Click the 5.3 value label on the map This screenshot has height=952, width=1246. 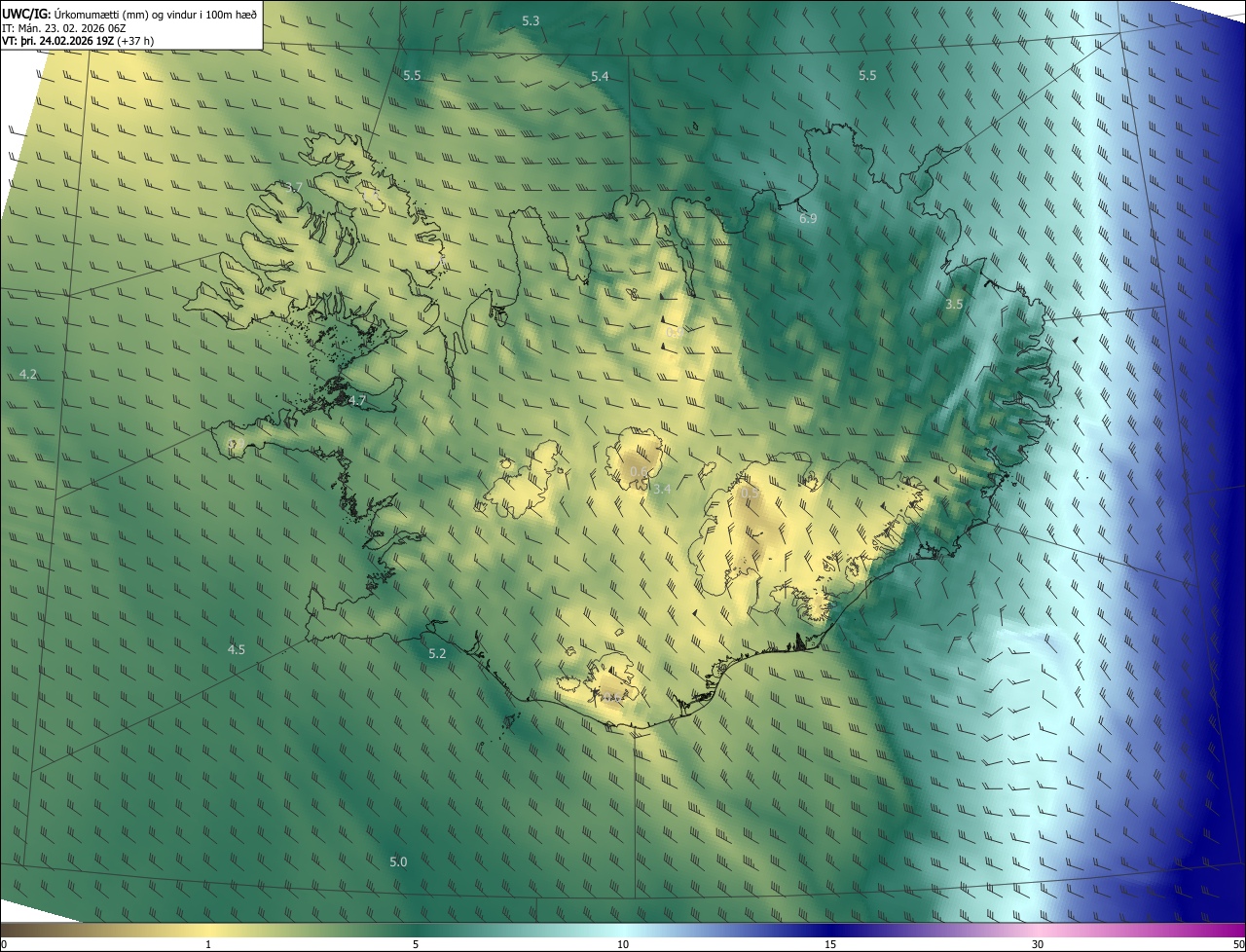[x=531, y=20]
